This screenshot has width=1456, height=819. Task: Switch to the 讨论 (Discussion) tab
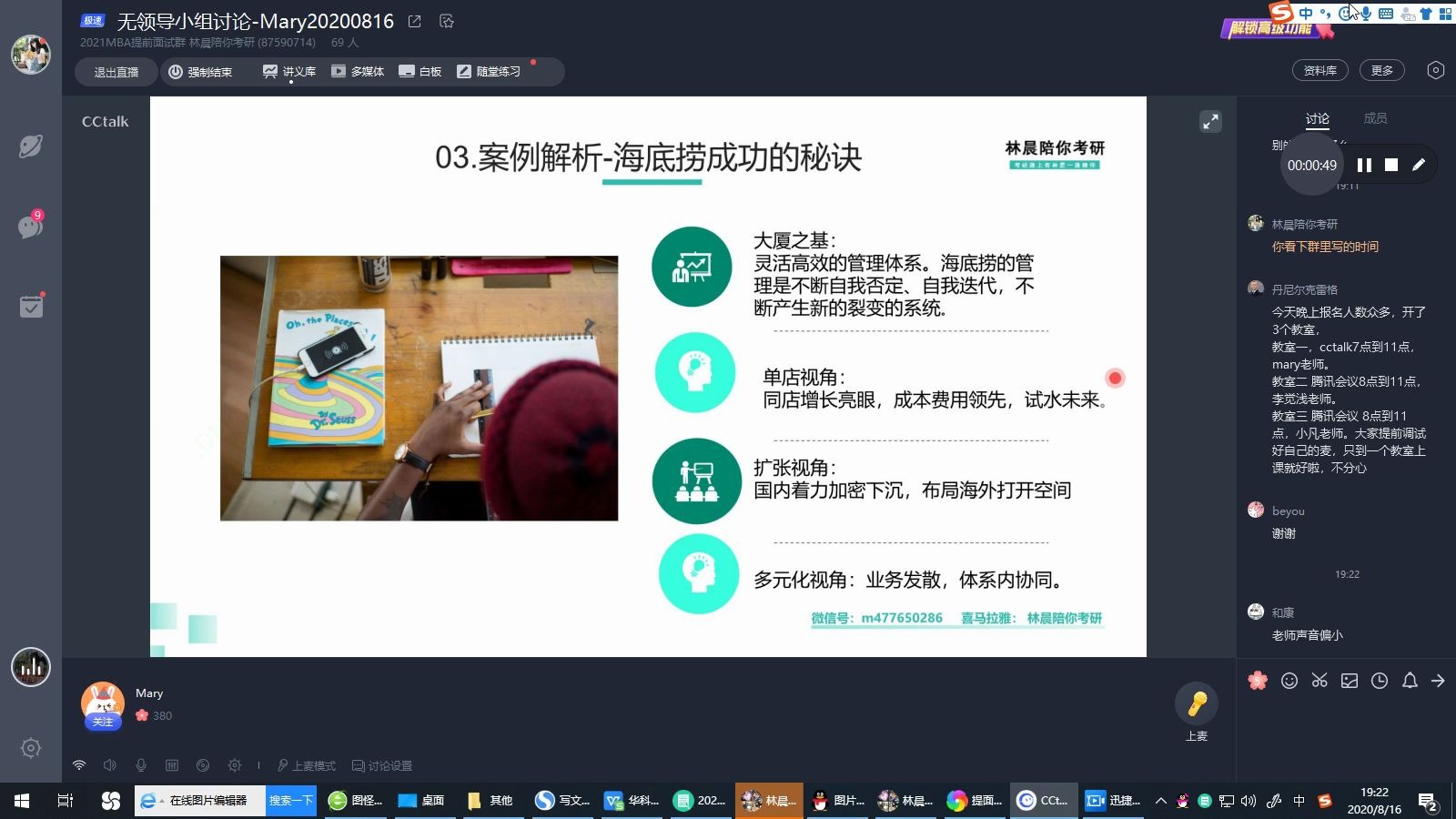(x=1317, y=117)
